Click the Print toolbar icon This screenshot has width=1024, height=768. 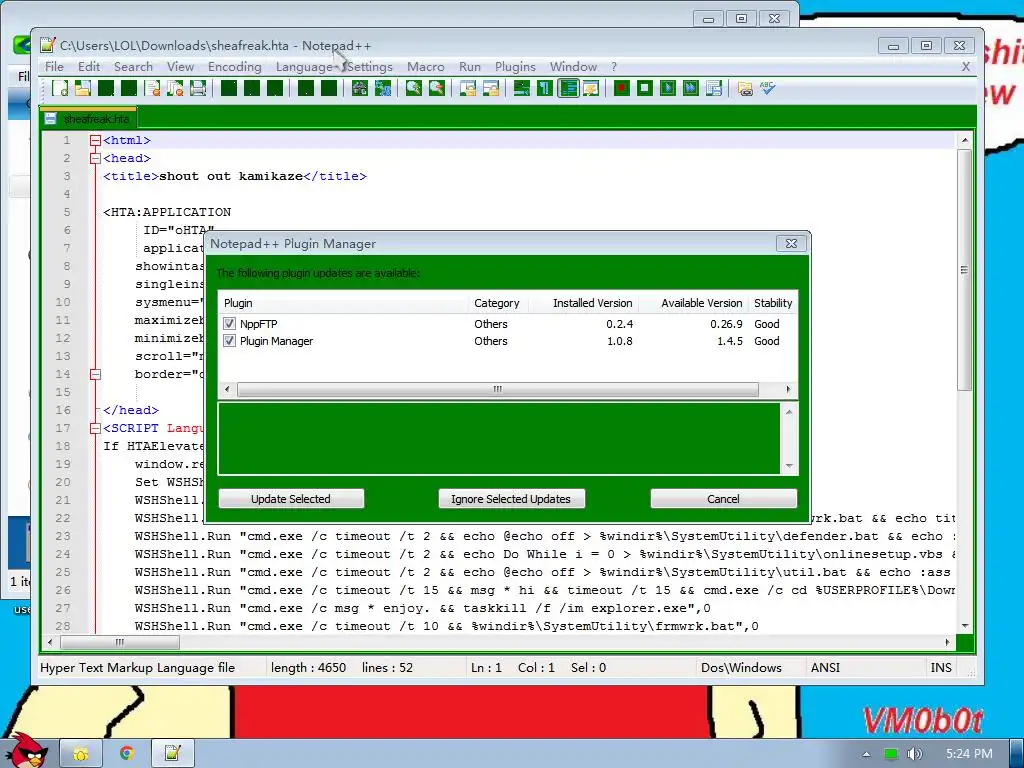[x=198, y=88]
